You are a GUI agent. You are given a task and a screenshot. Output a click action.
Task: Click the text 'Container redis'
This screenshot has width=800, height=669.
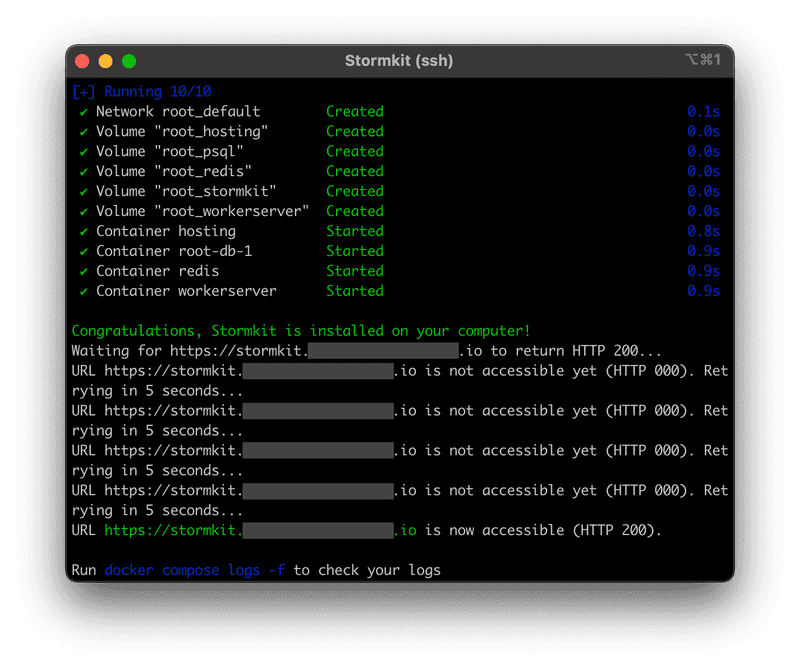(158, 271)
